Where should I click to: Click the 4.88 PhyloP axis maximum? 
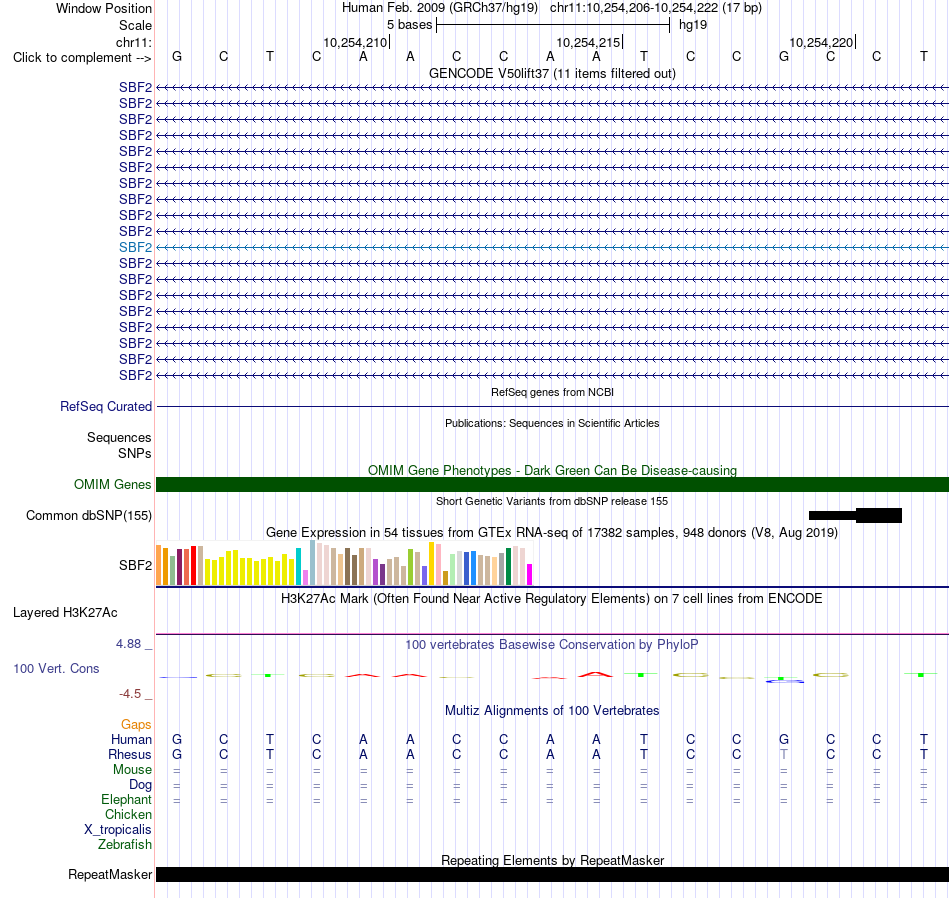[128, 644]
